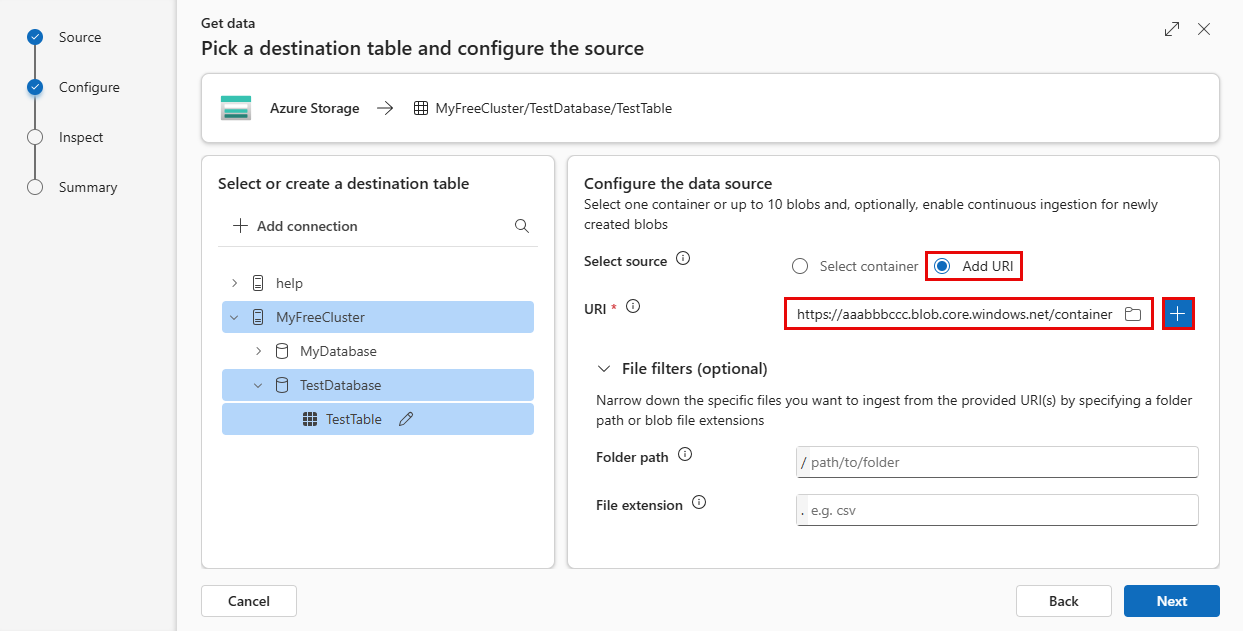The image size is (1243, 631).
Task: Collapse the File filters (optional) section
Action: [603, 368]
